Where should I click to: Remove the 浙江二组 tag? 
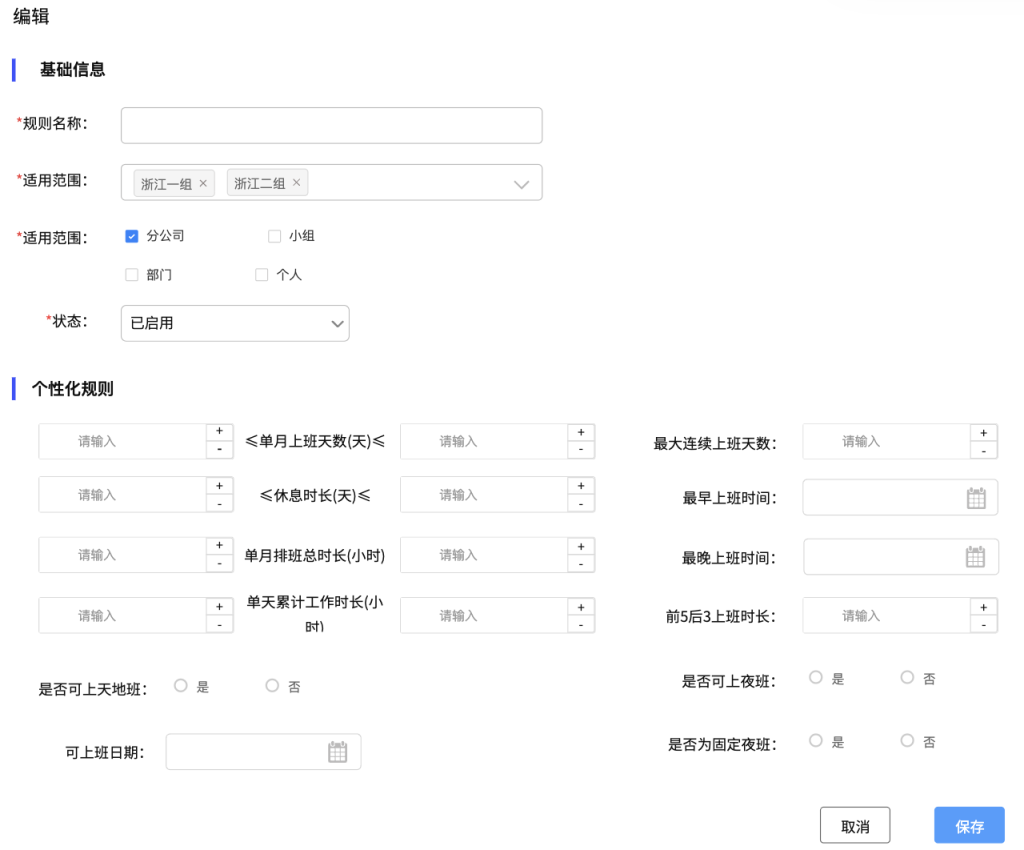point(296,183)
